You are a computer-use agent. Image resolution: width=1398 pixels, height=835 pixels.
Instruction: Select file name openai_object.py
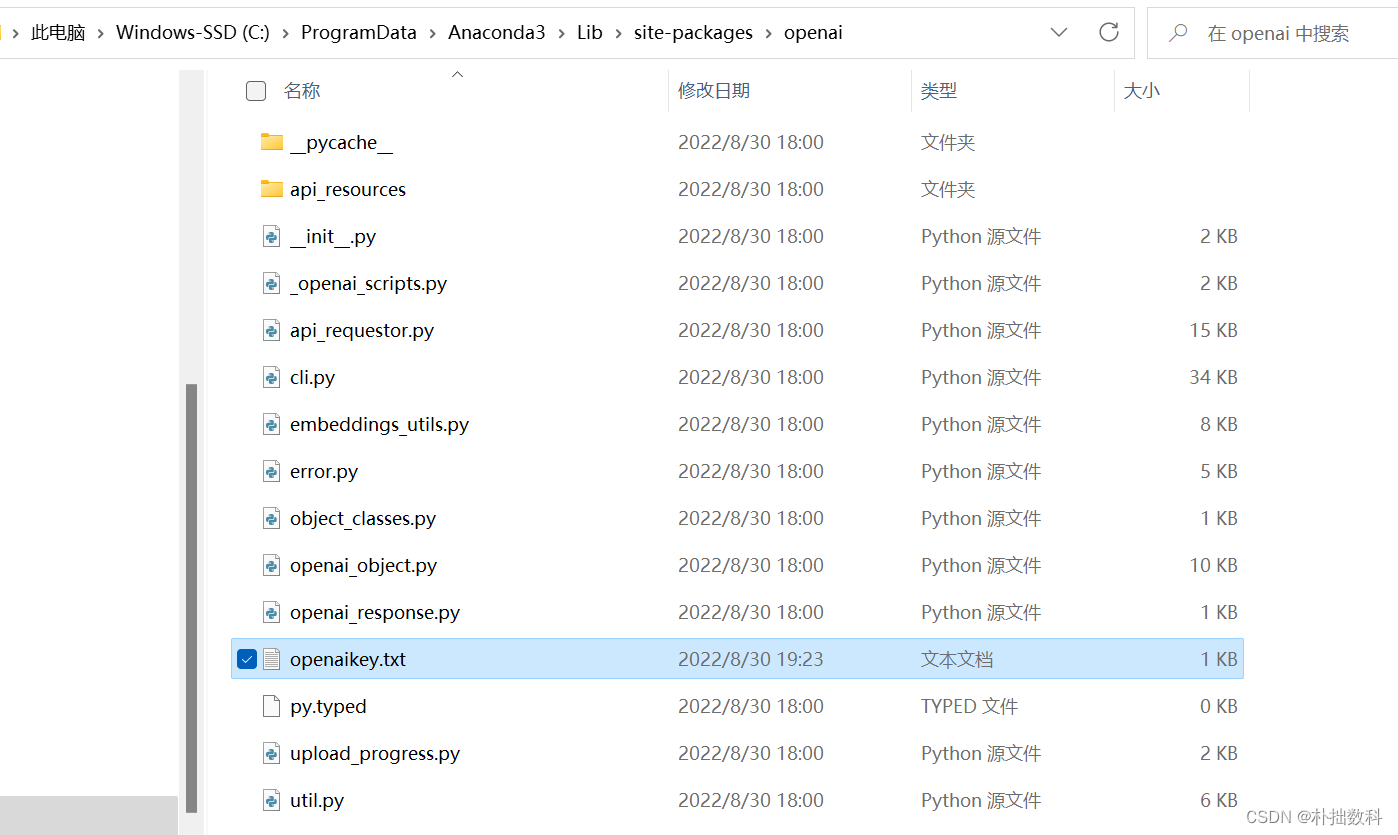point(364,566)
